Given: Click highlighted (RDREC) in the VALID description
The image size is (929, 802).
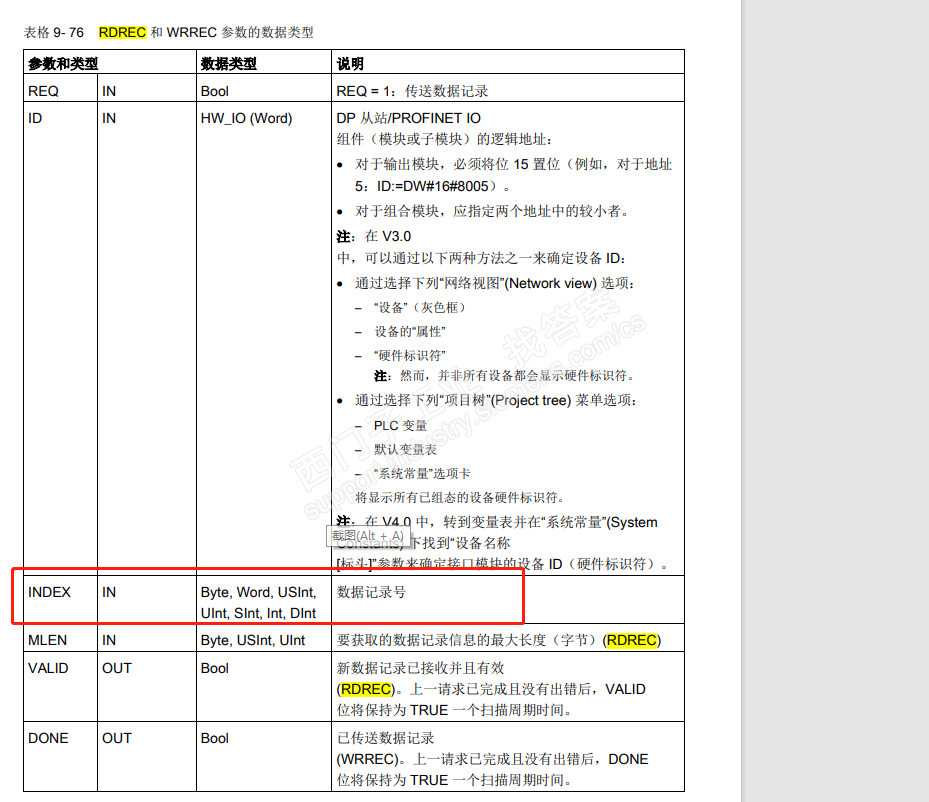Looking at the screenshot, I should pos(366,689).
